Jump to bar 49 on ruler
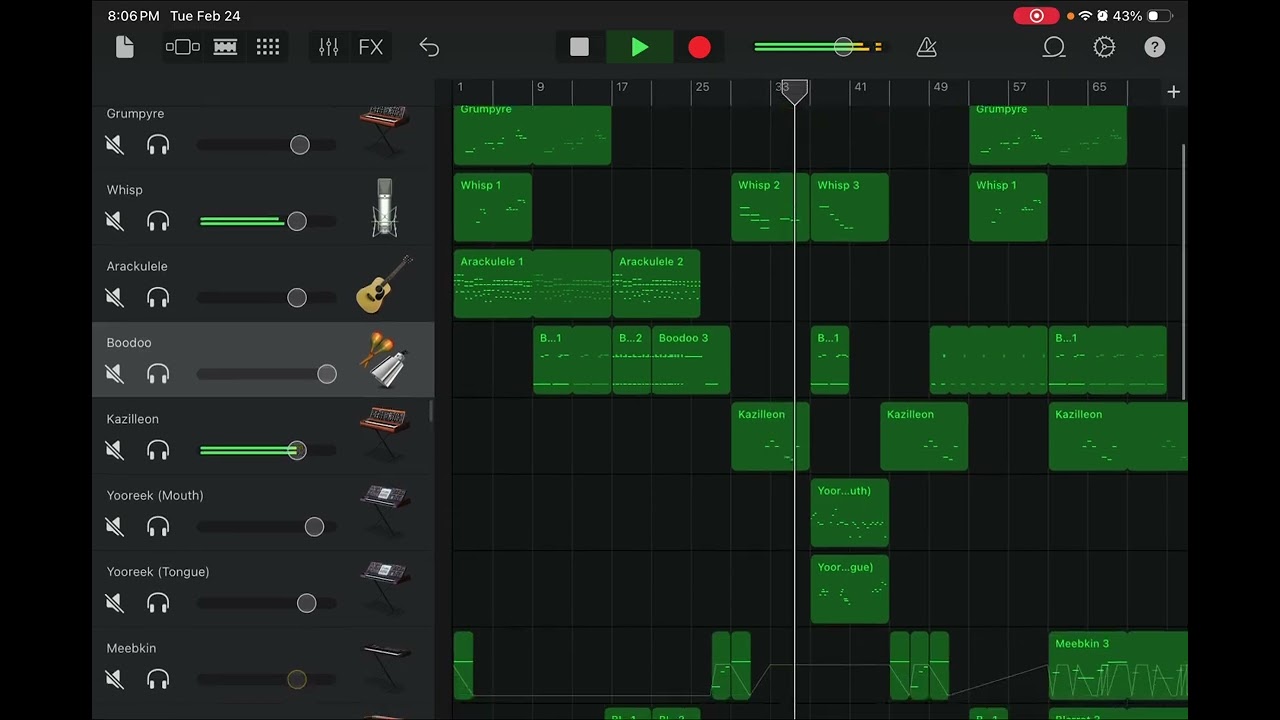Viewport: 1280px width, 720px height. (940, 87)
